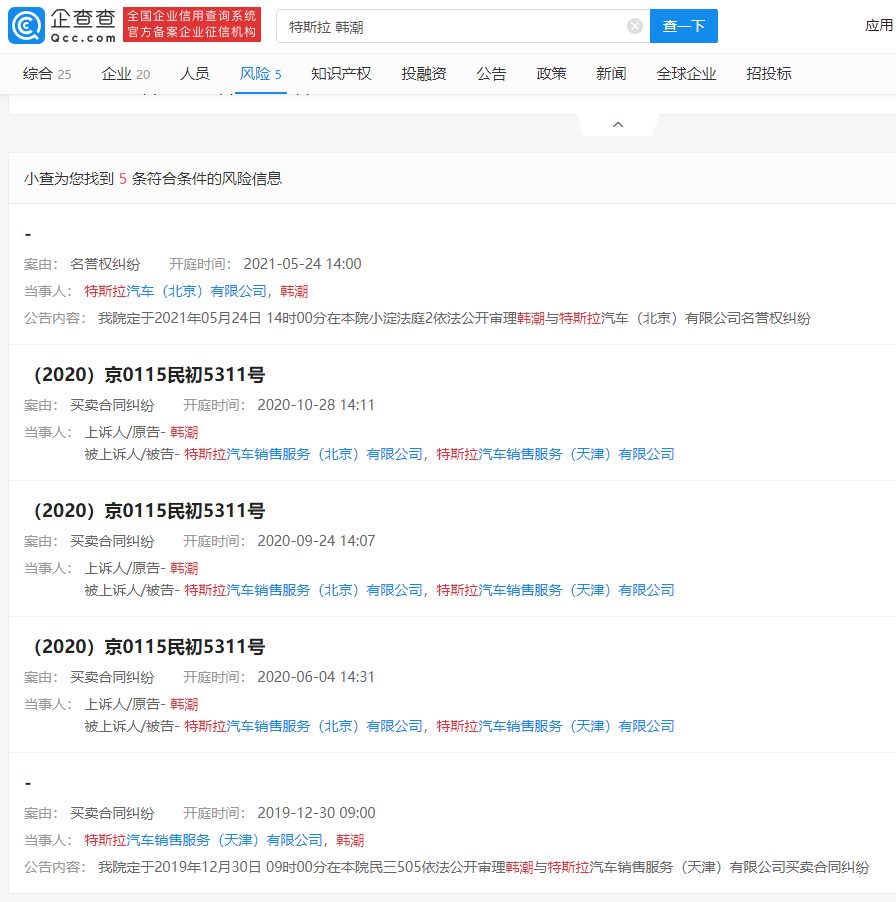Click the 名誉权纠纷 case cause text

coord(105,264)
